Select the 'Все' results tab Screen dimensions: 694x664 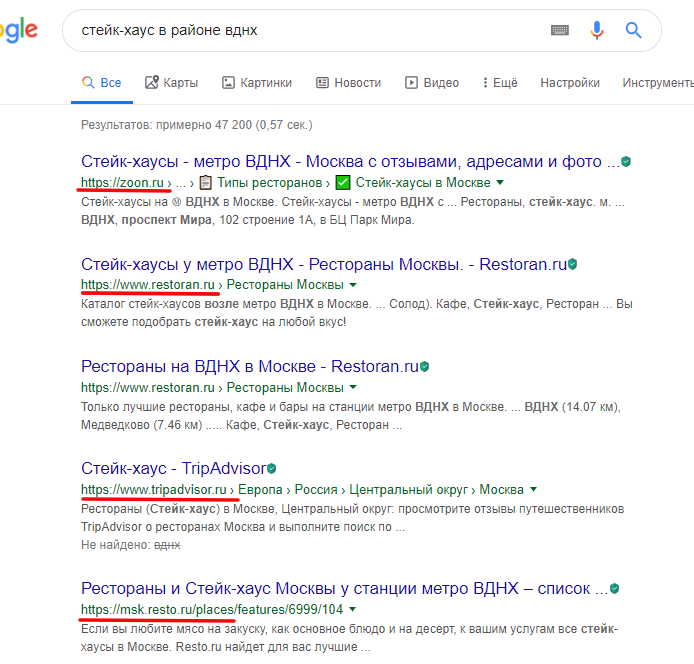(102, 83)
